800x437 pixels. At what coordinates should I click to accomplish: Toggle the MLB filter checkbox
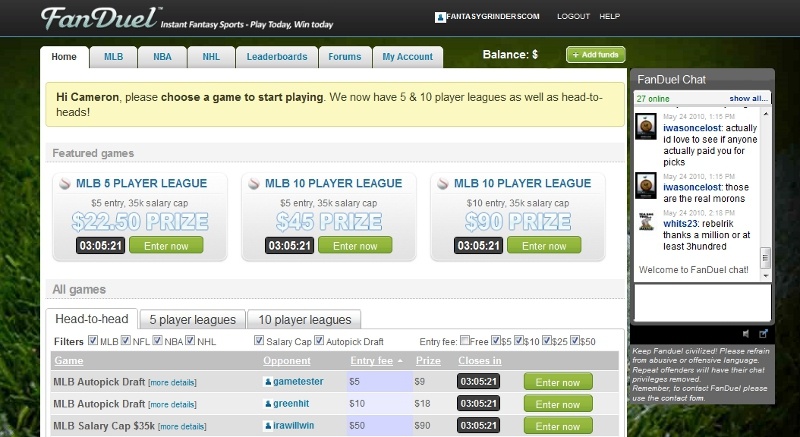coord(93,340)
